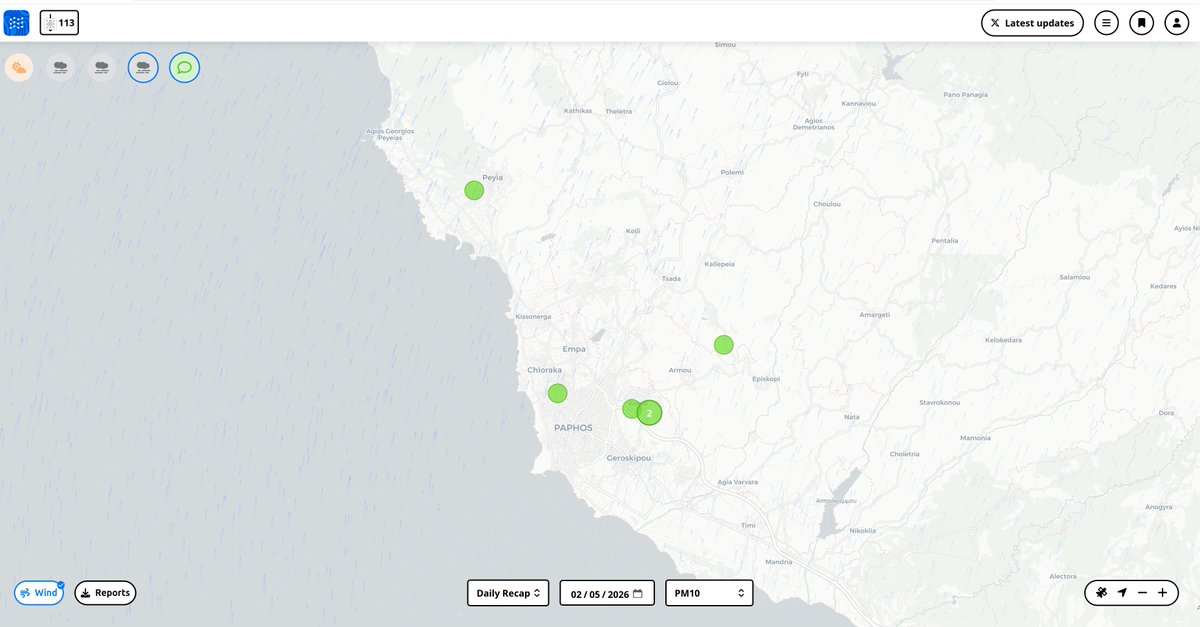Viewport: 1200px width, 627px height.
Task: Toggle the Wind overlay
Action: (x=39, y=593)
